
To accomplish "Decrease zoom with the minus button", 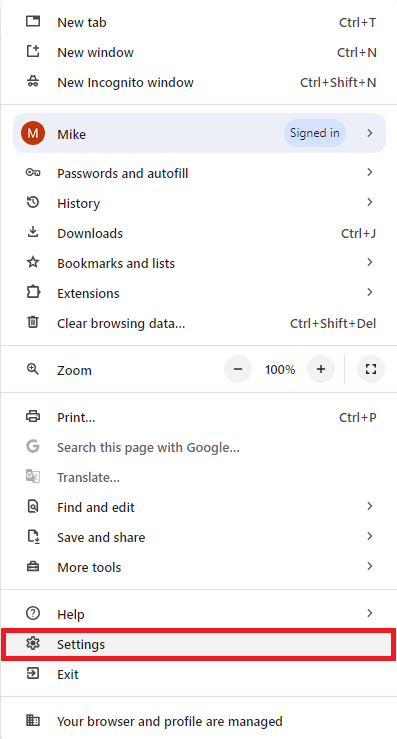I will [x=238, y=369].
